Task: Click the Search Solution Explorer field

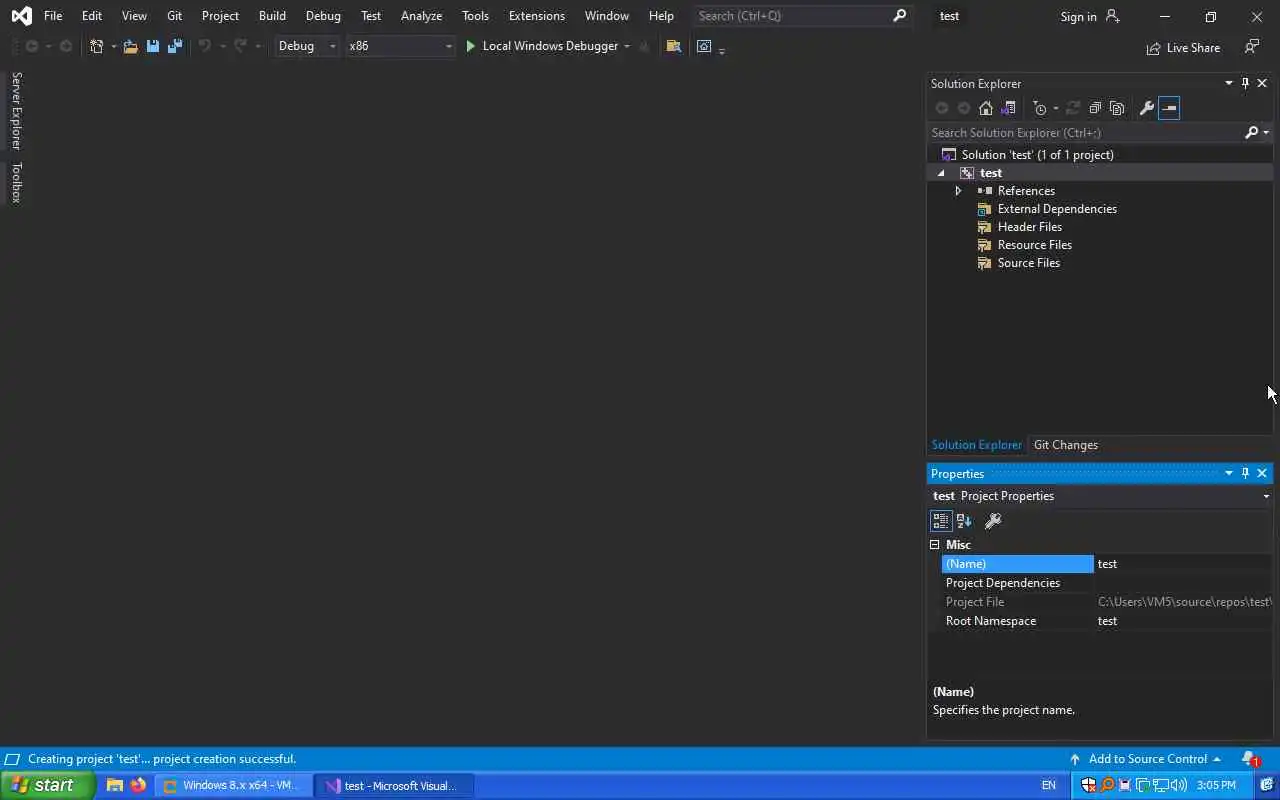Action: [x=1085, y=132]
